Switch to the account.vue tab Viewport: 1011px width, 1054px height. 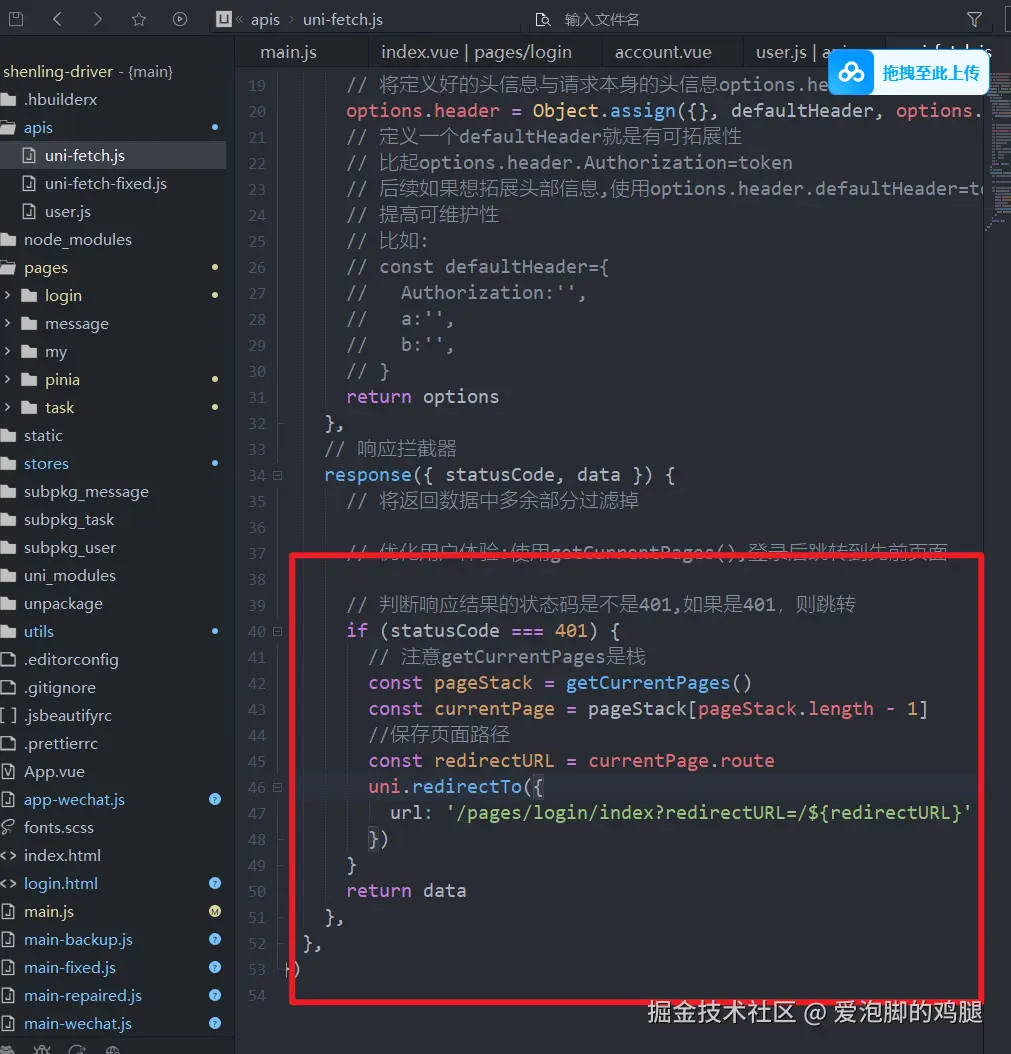point(663,52)
